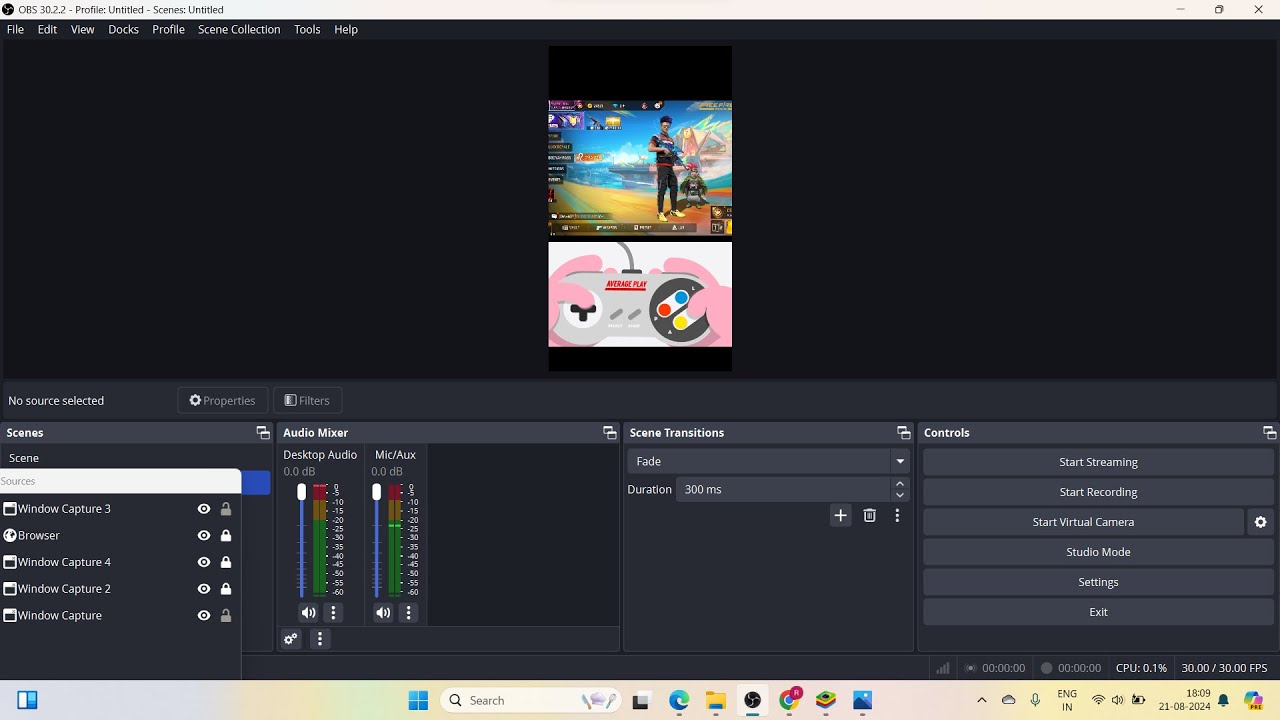
Task: Toggle visibility of Window Capture 4
Action: click(204, 562)
